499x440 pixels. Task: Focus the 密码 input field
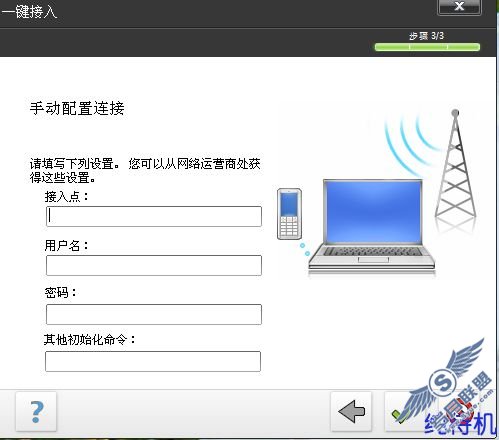[x=154, y=314]
